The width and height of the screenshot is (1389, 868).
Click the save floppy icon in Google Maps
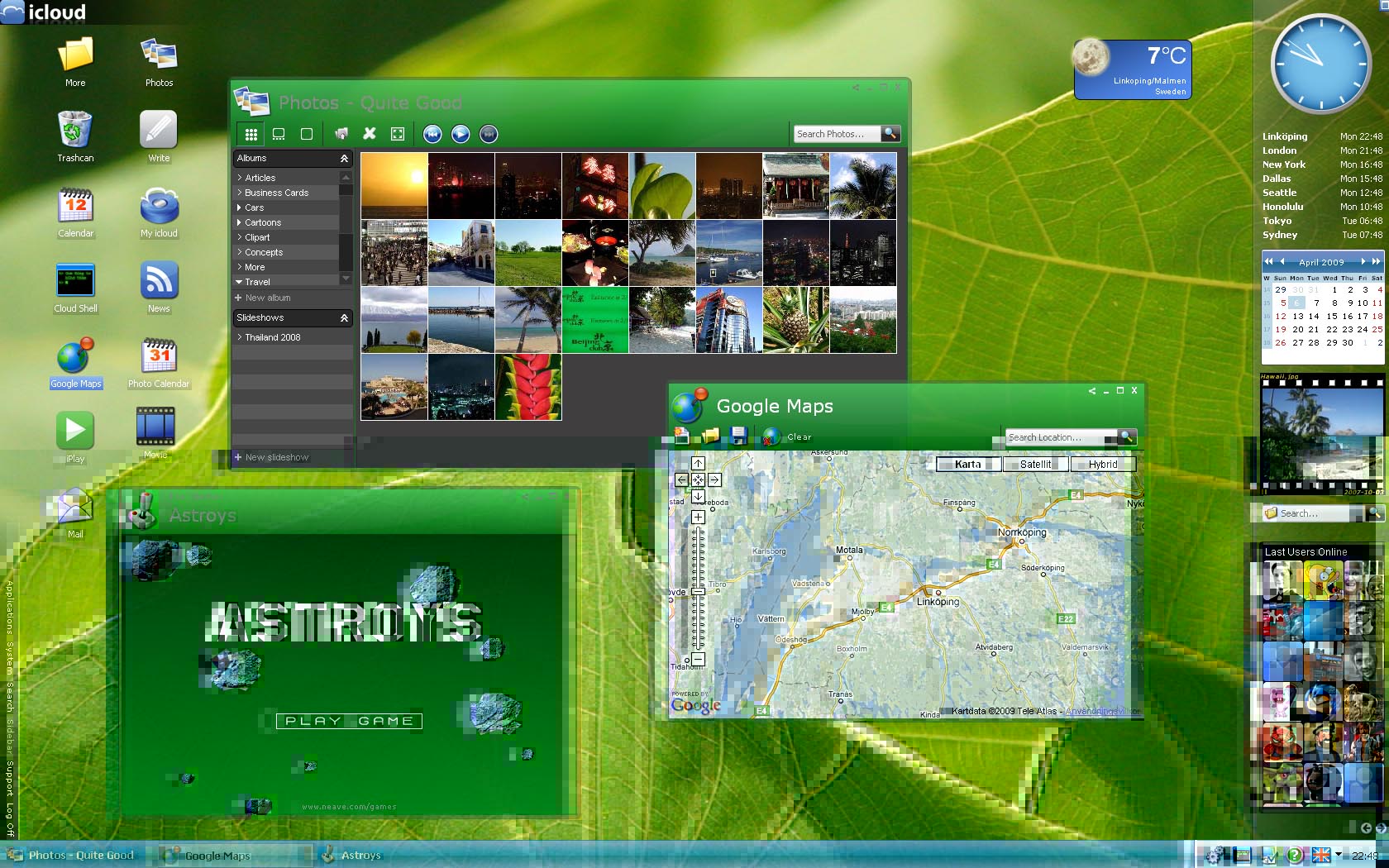[739, 436]
